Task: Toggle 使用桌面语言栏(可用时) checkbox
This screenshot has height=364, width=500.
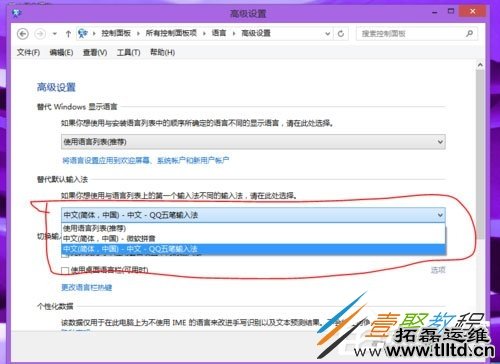Action: [65, 270]
